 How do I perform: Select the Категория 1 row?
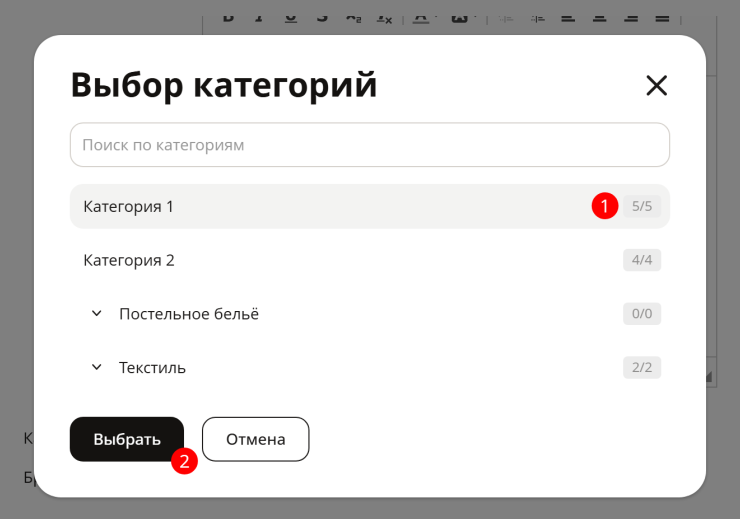(370, 206)
